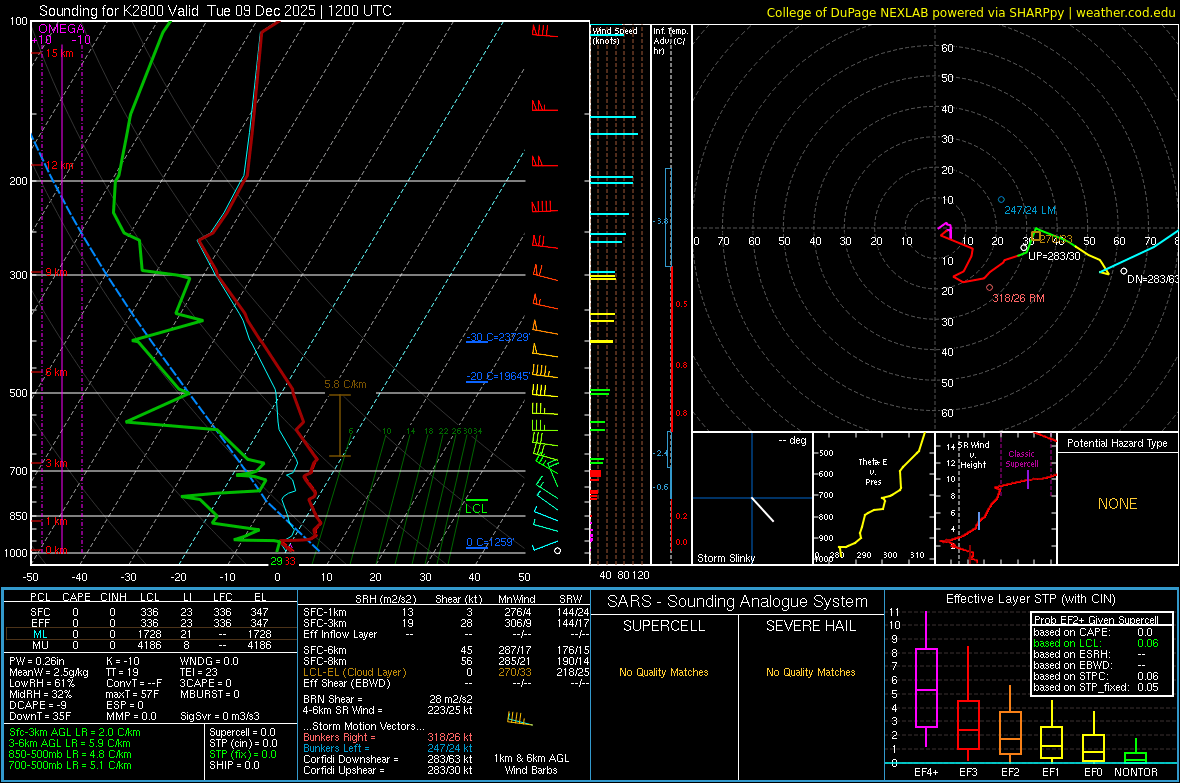Screen dimensions: 1180x783
Task: Click the BRN Shear value row
Action: [388, 699]
